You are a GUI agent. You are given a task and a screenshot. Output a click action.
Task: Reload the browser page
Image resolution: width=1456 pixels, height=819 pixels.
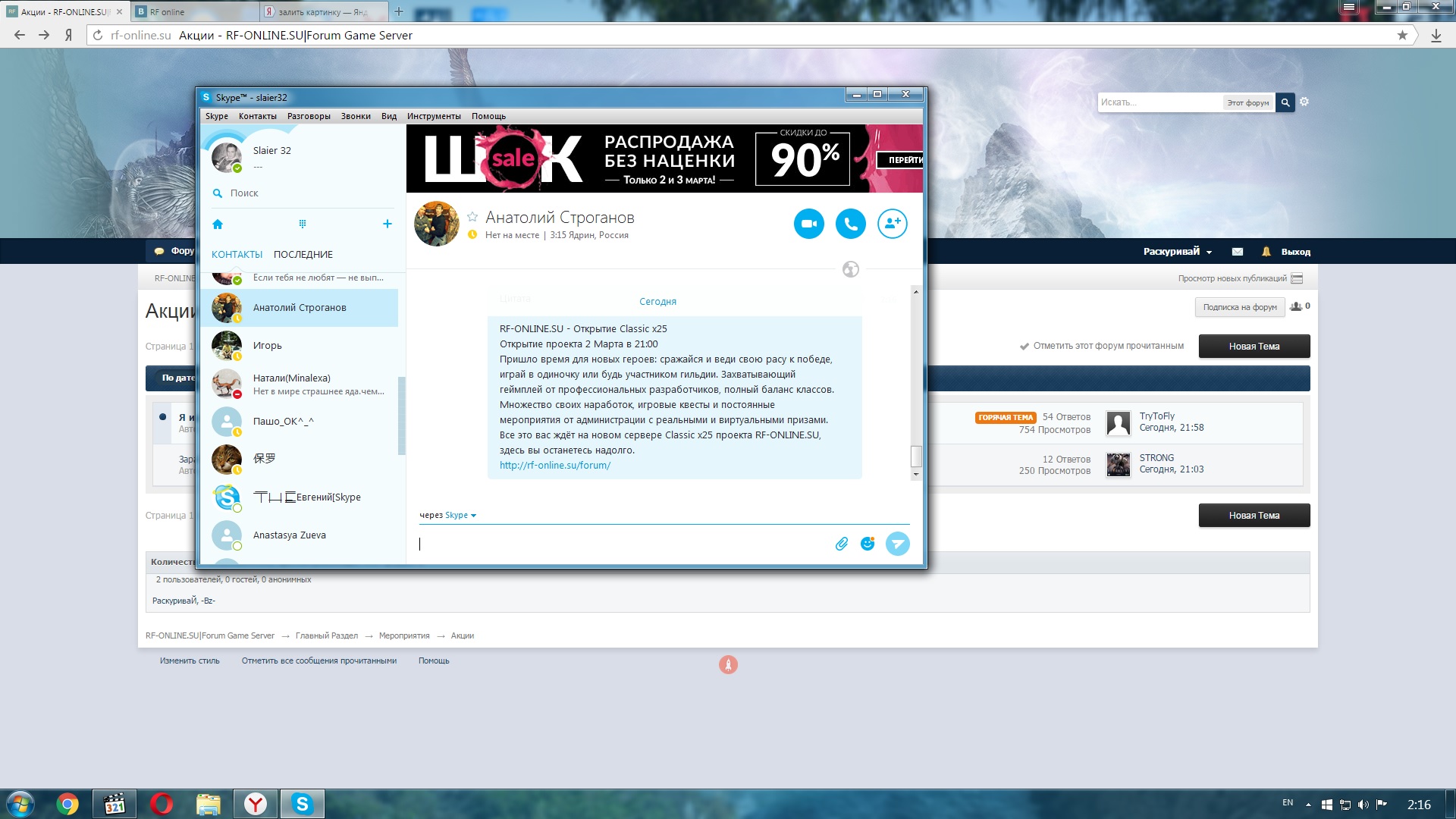click(97, 35)
